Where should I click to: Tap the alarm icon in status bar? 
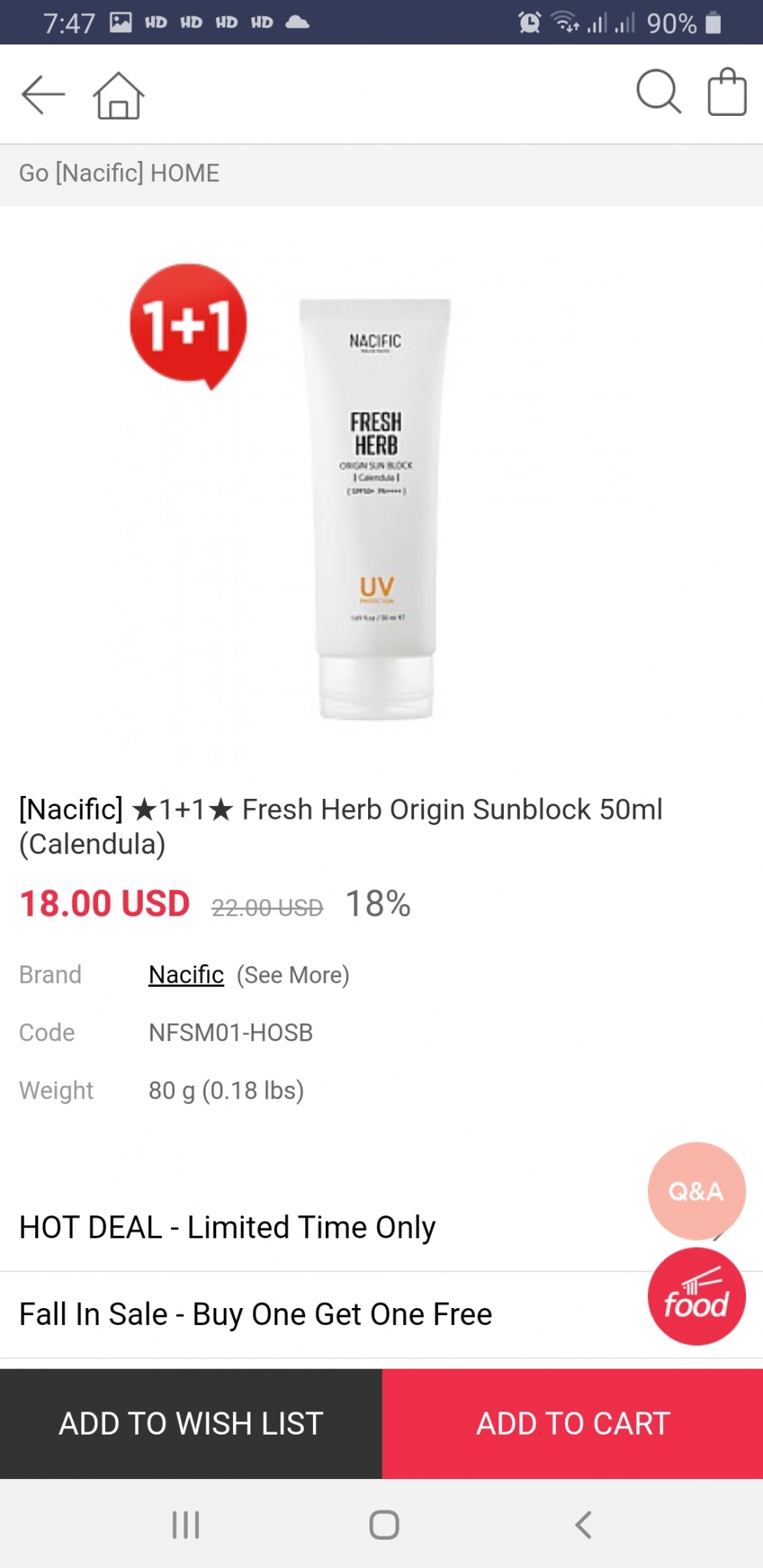click(529, 22)
